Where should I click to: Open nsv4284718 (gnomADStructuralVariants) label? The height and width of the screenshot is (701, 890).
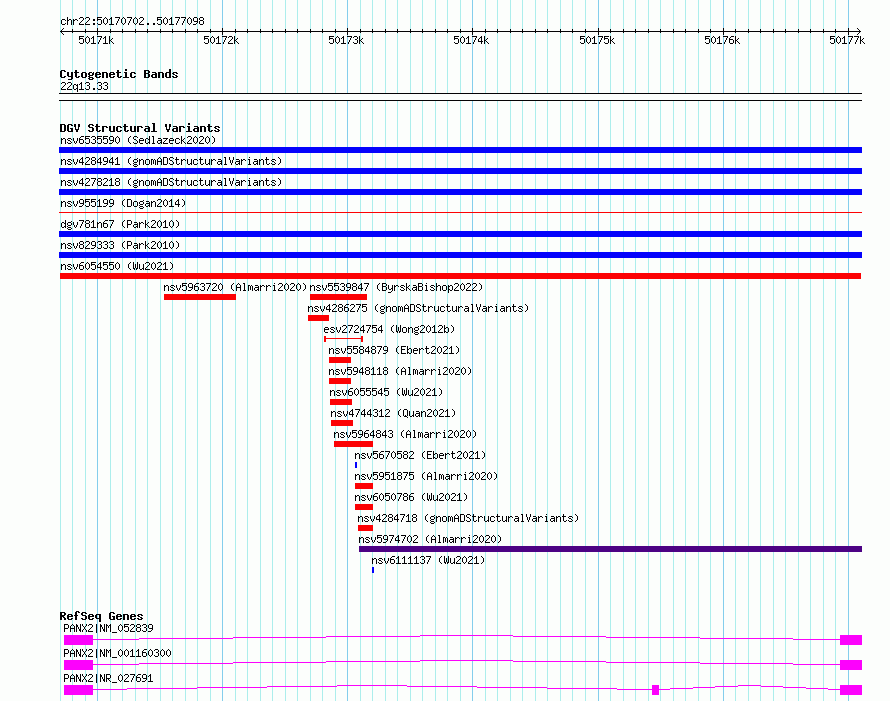pyautogui.click(x=468, y=518)
